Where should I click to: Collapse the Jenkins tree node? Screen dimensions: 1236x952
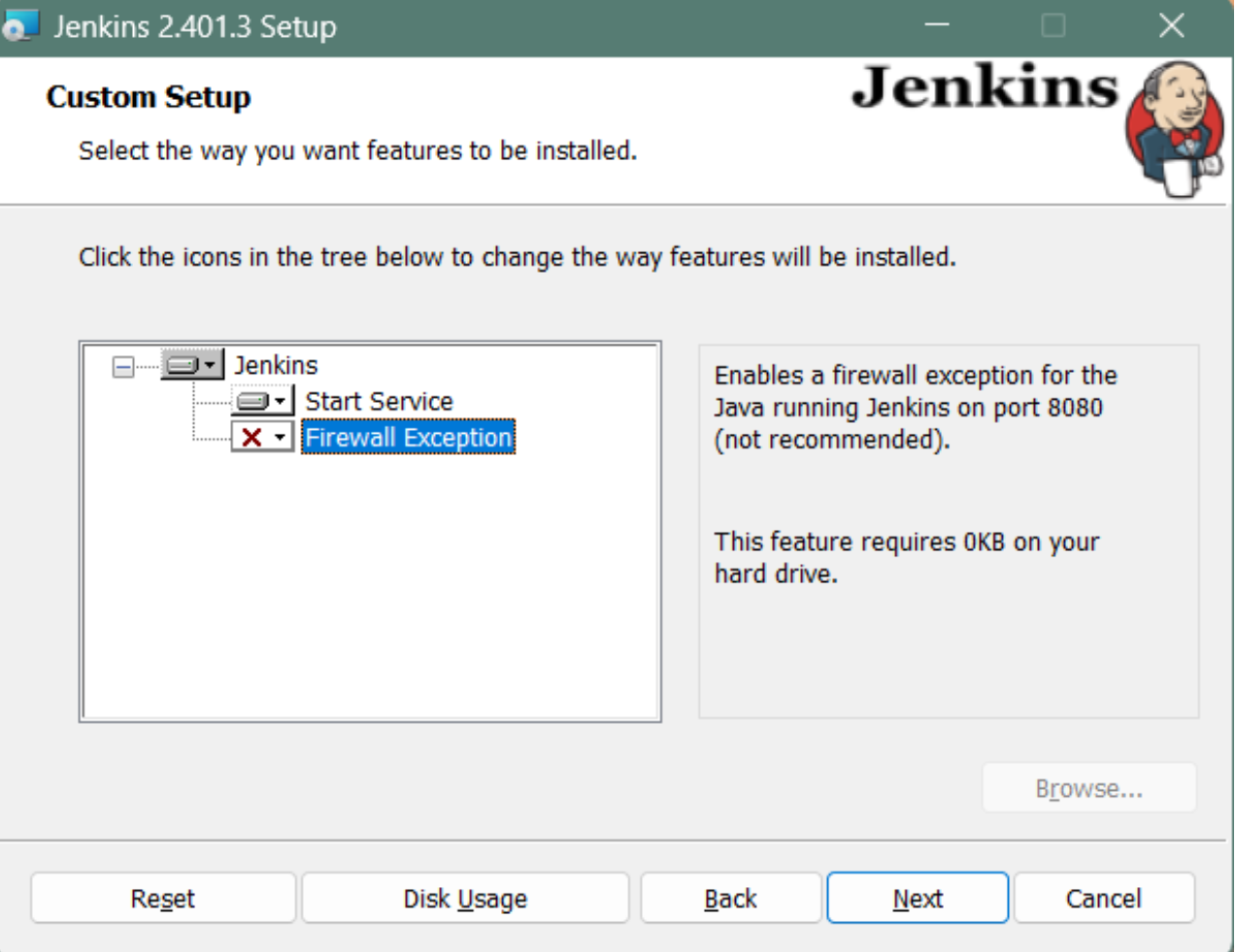click(x=123, y=367)
